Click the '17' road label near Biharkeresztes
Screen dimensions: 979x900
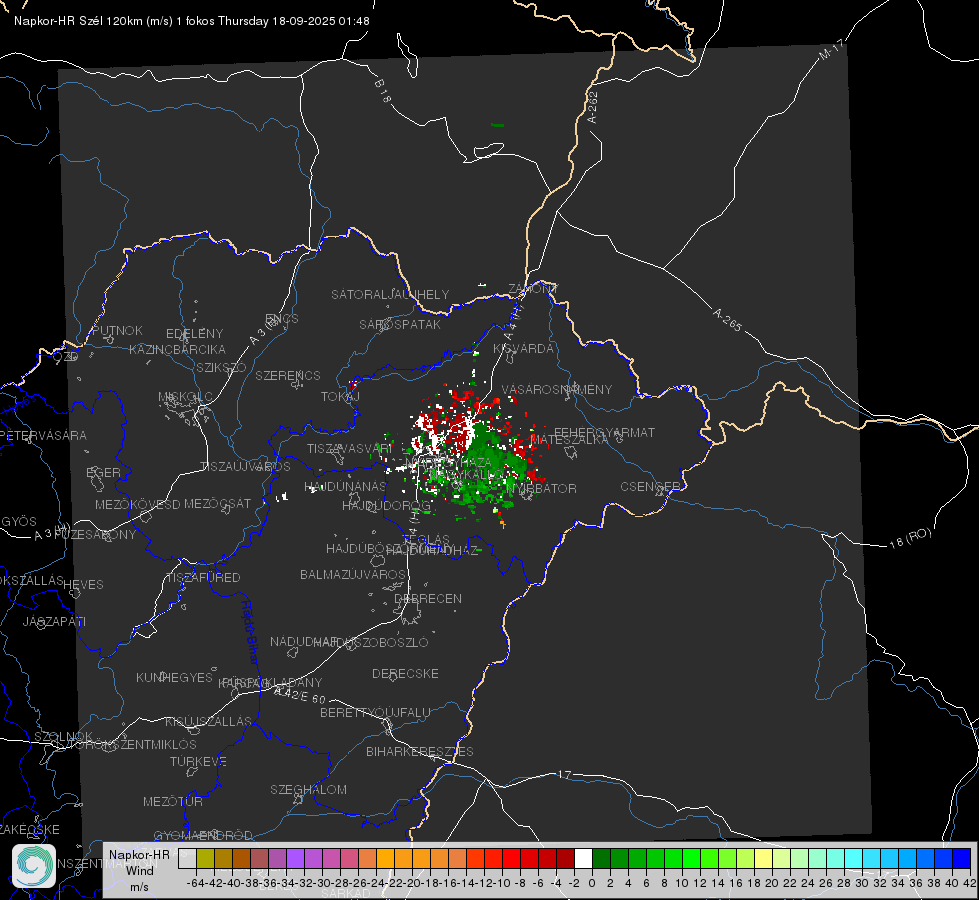tap(564, 774)
